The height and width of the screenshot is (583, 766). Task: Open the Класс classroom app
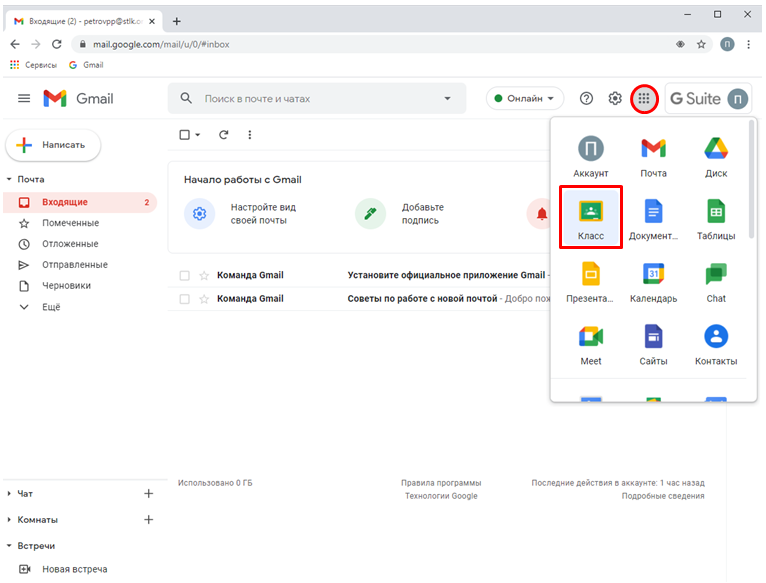pyautogui.click(x=591, y=217)
